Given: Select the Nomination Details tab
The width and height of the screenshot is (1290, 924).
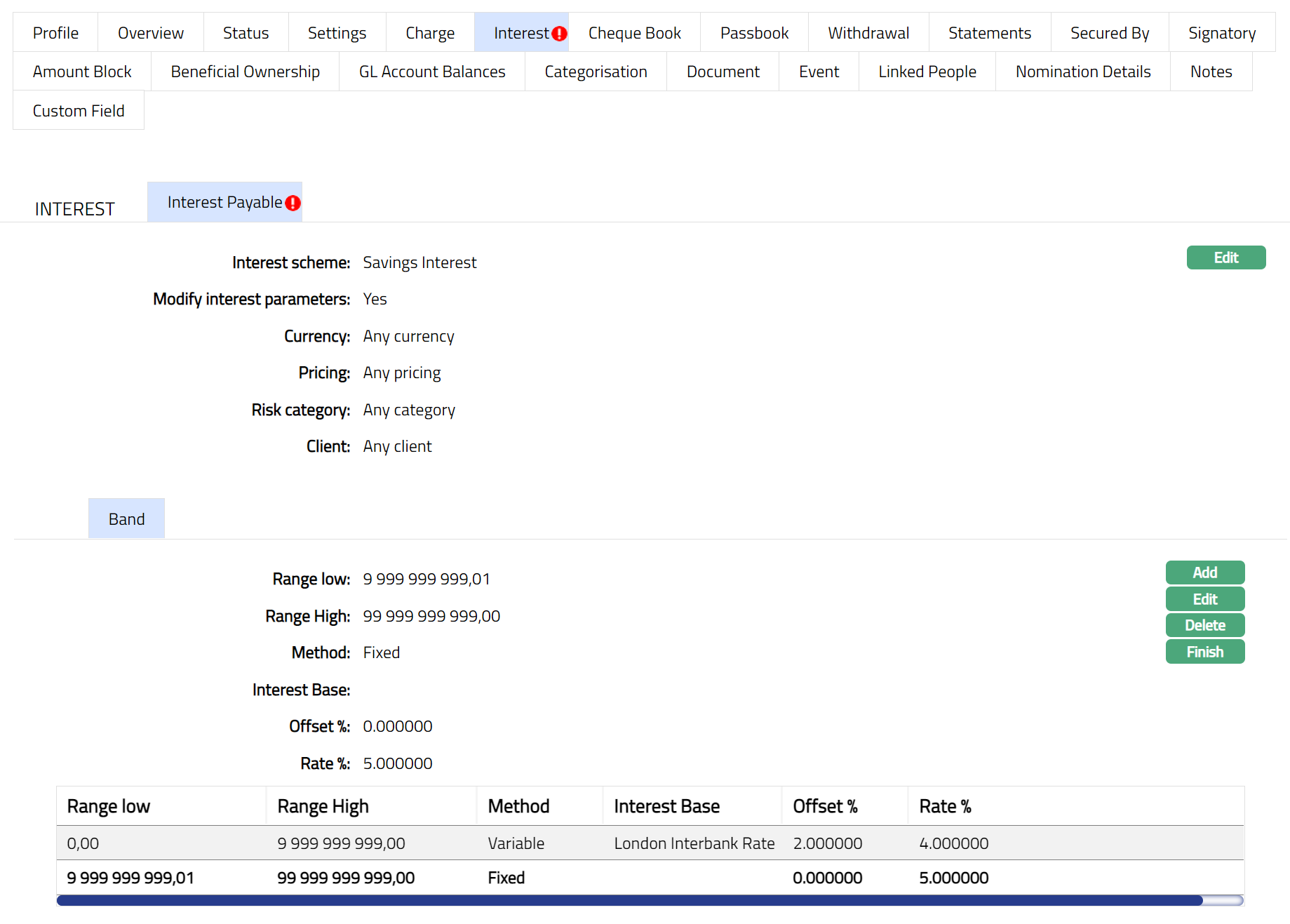Looking at the screenshot, I should (1082, 72).
